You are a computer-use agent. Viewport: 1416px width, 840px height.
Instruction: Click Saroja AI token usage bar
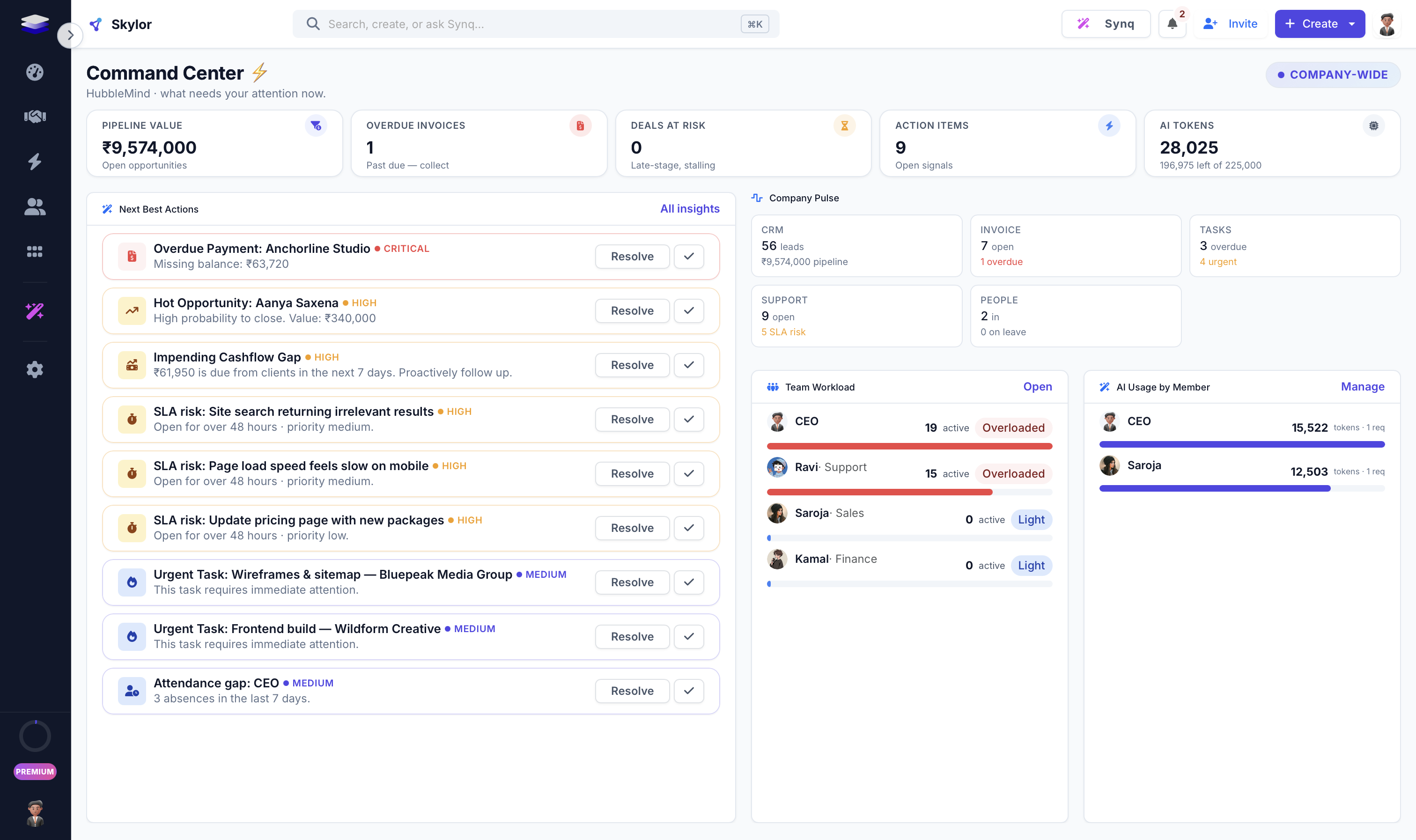(x=1241, y=488)
